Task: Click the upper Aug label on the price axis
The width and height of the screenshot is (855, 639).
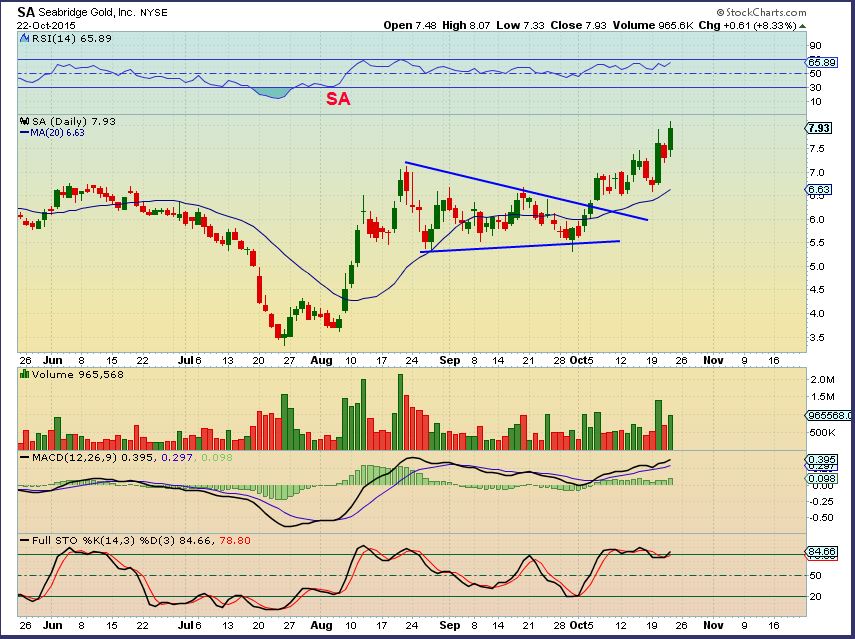Action: pos(321,360)
